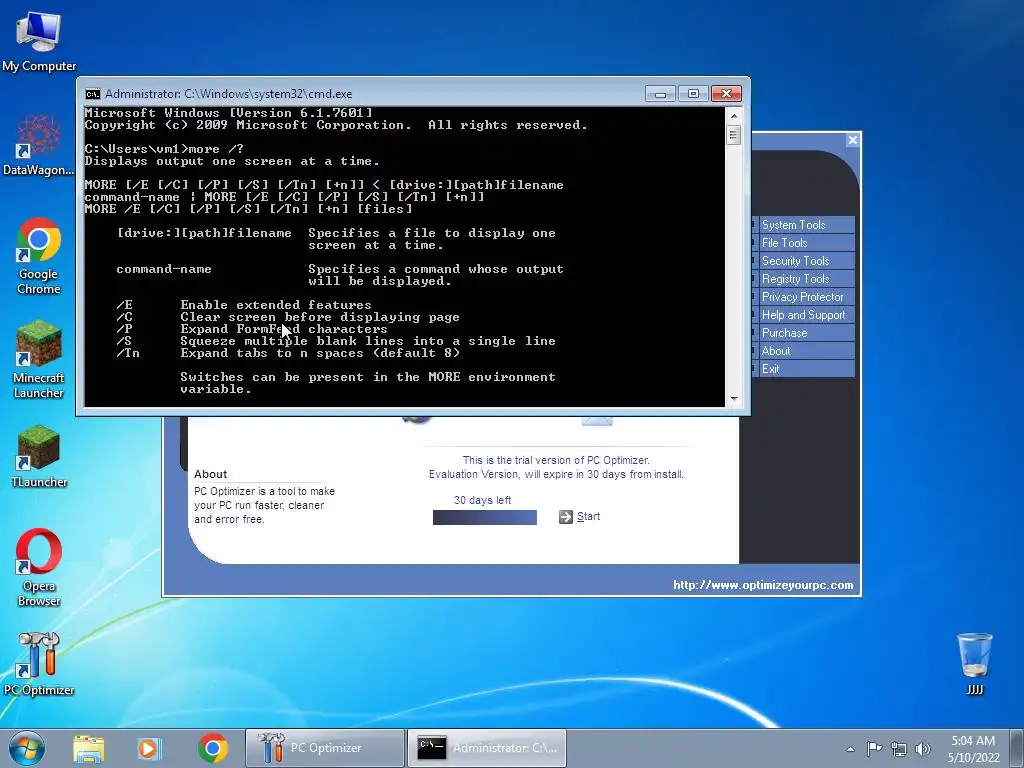Select the PC Optimizer desktop shortcut
1024x768 pixels.
pyautogui.click(x=39, y=664)
